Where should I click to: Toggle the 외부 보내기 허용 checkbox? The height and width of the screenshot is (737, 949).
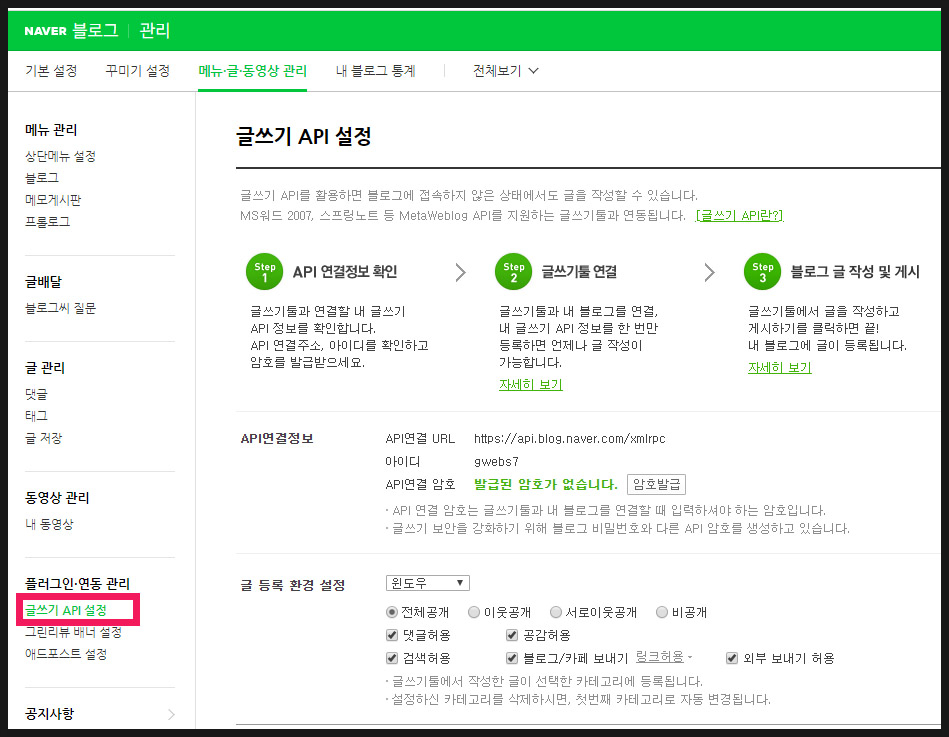tap(732, 658)
